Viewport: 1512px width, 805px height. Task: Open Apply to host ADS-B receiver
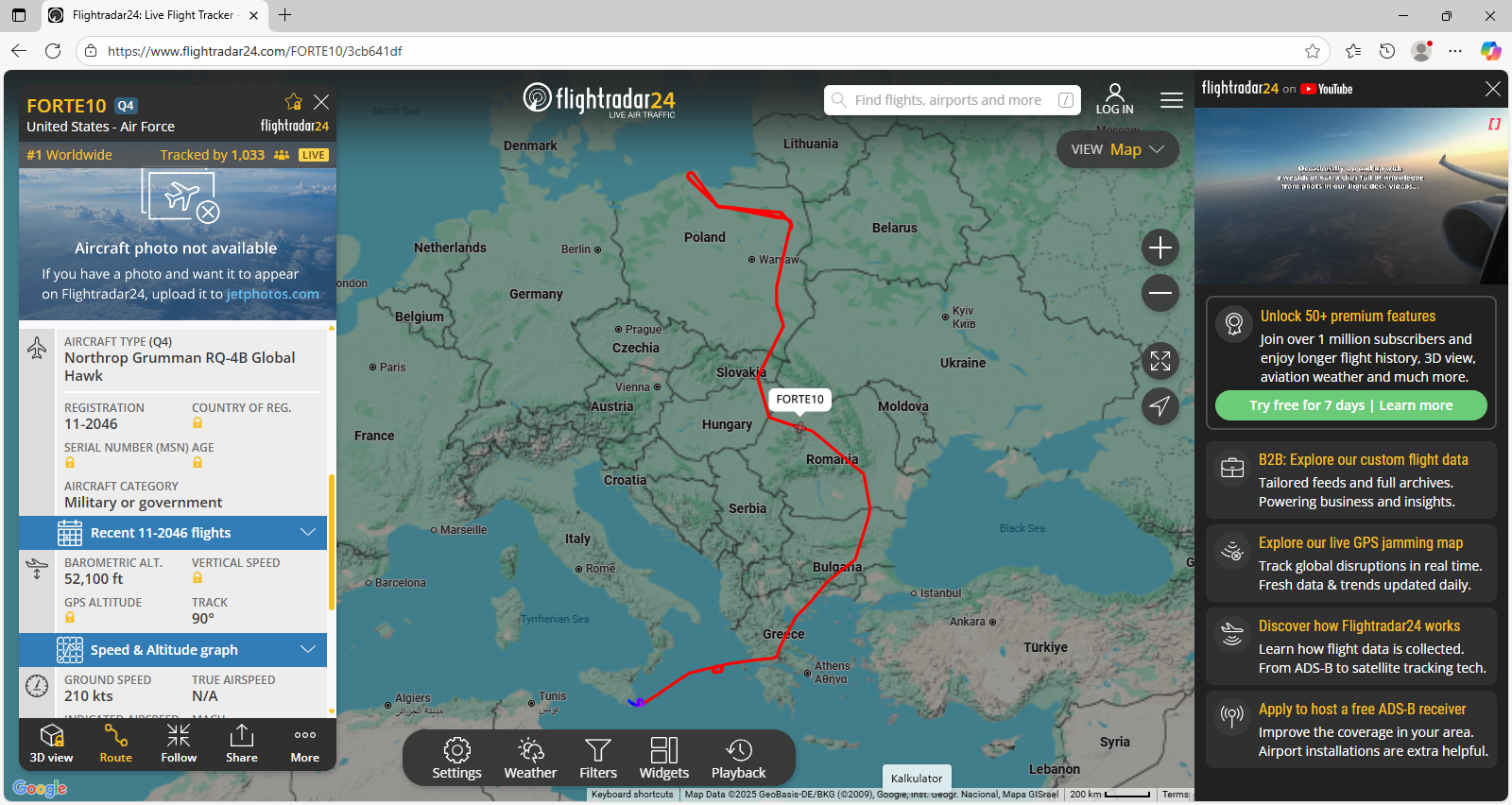pos(1350,729)
